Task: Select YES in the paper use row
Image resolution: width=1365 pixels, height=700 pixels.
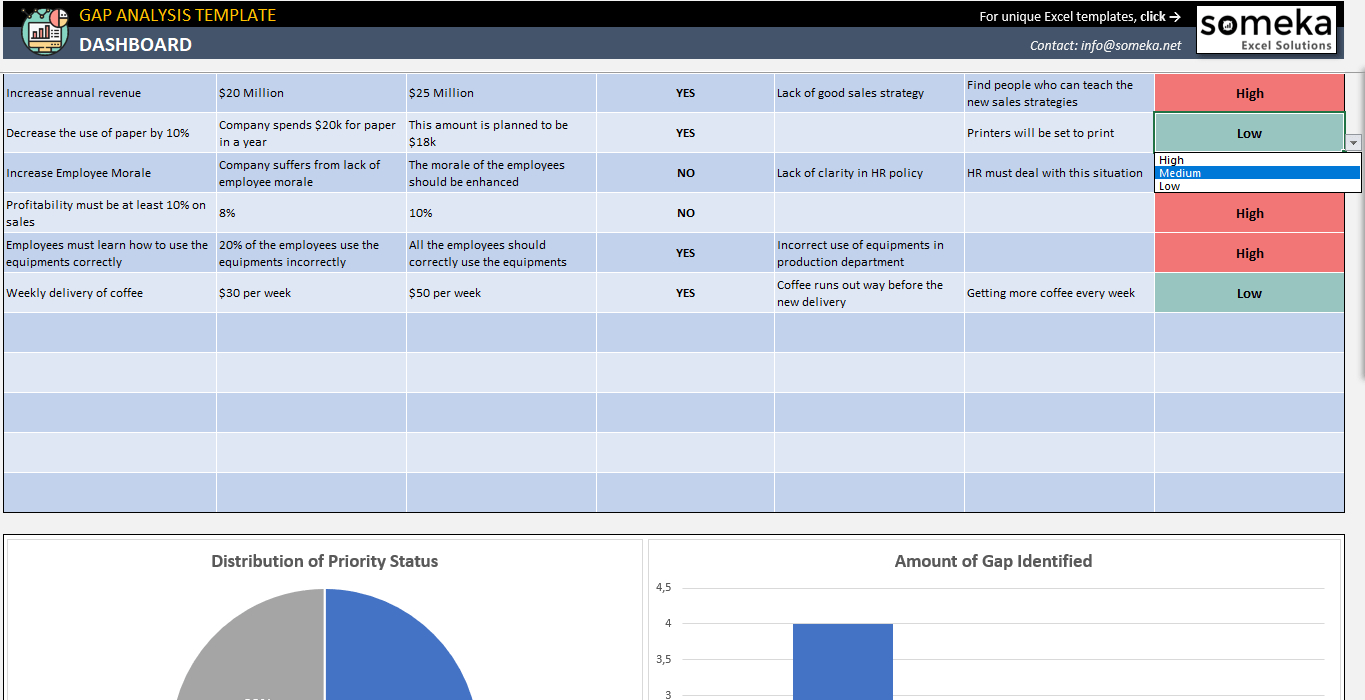Action: point(685,133)
